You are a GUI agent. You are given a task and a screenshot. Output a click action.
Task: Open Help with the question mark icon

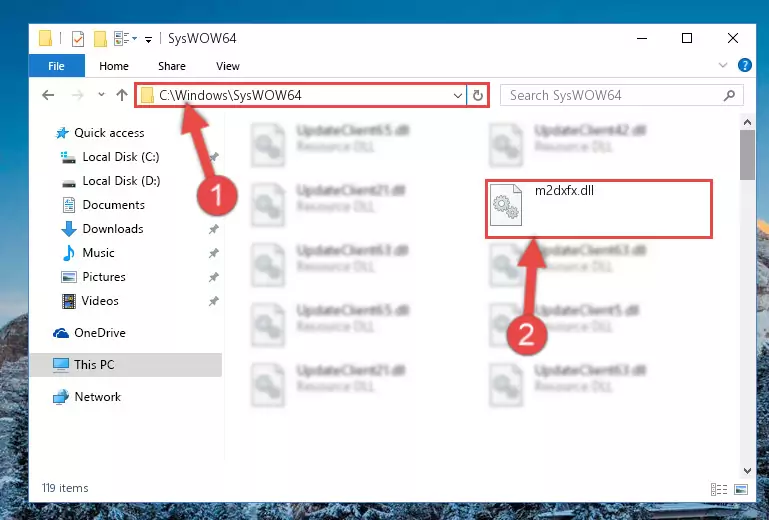(744, 65)
